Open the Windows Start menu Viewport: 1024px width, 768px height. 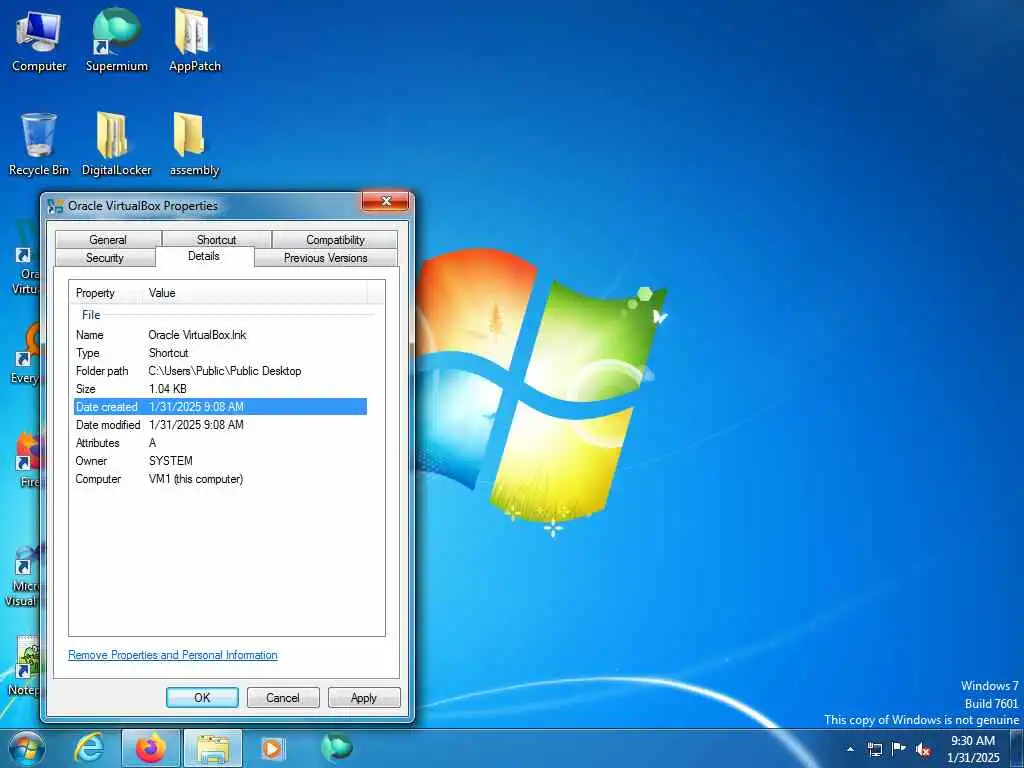(x=26, y=748)
